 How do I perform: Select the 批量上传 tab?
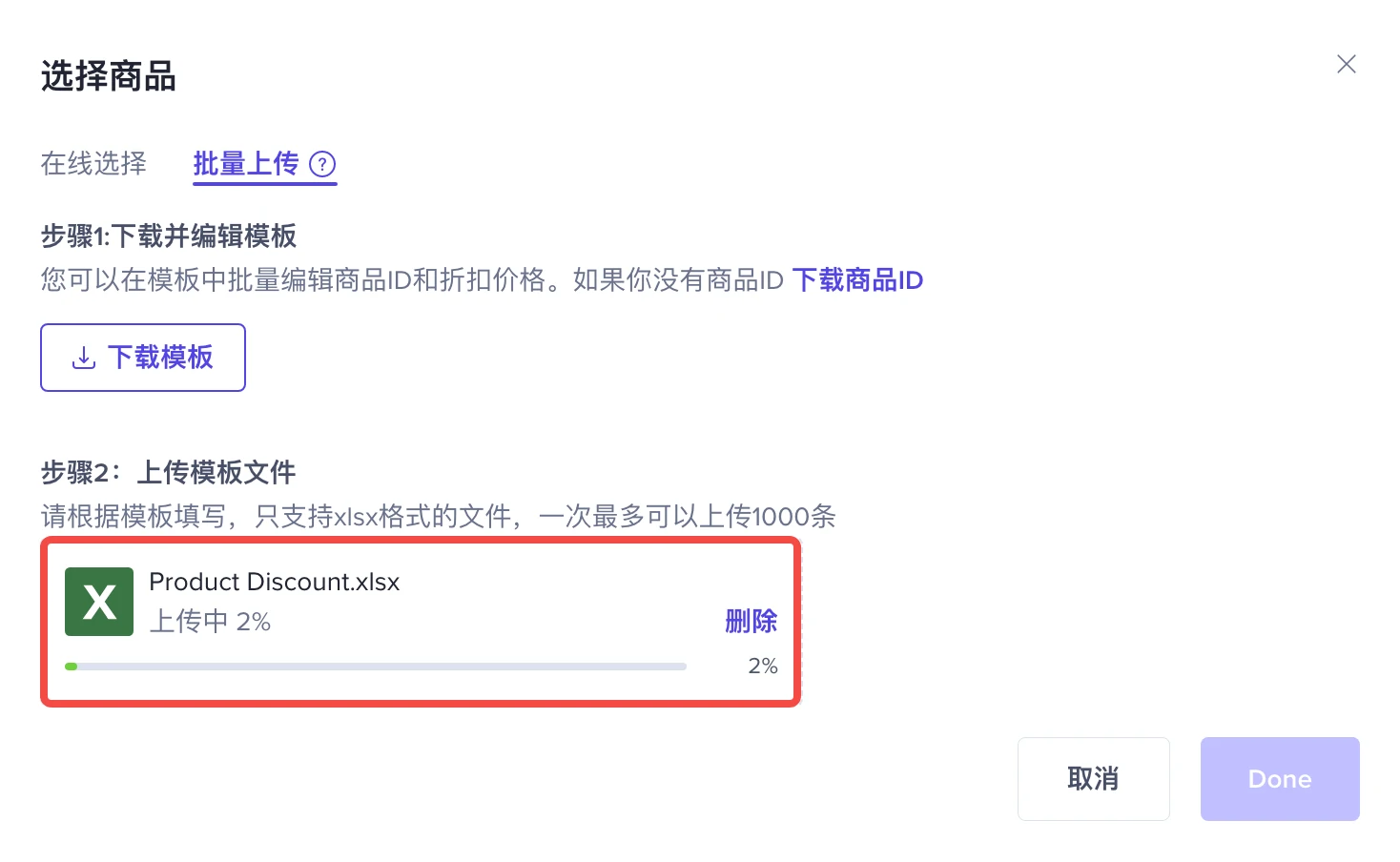pos(245,164)
